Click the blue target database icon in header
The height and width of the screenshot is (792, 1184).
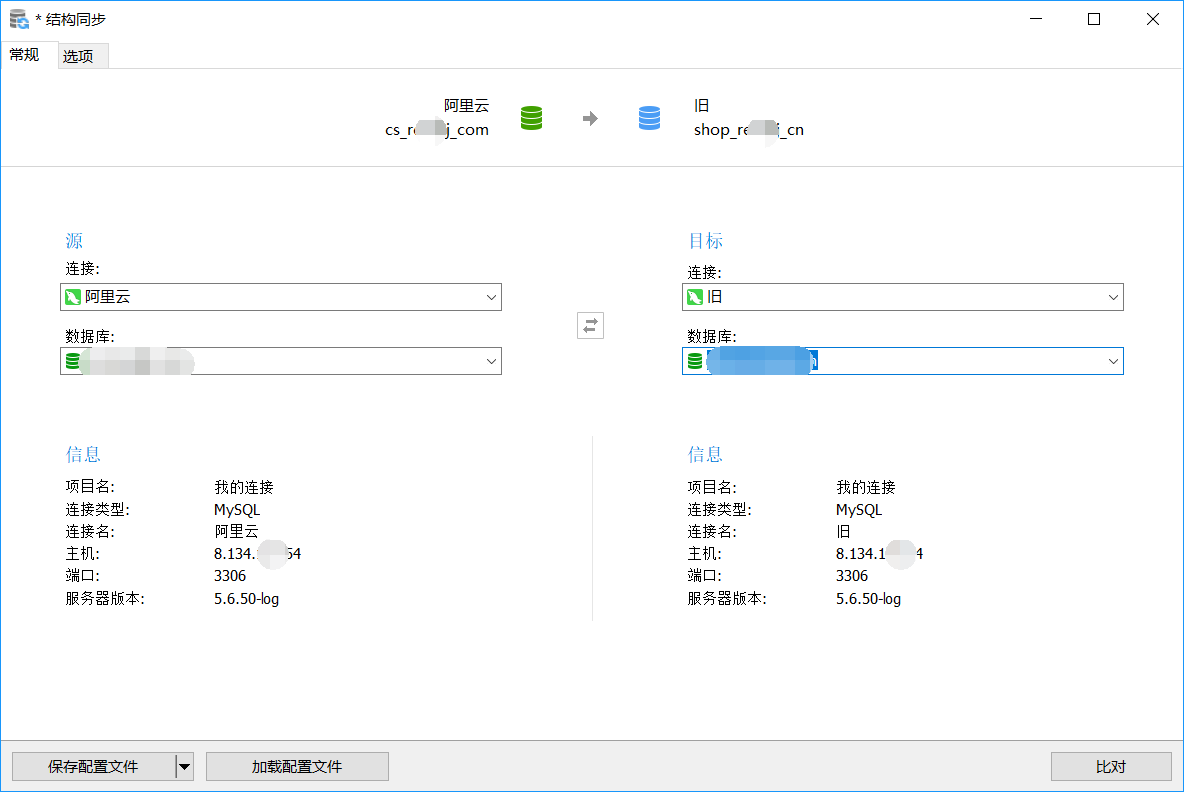click(649, 118)
